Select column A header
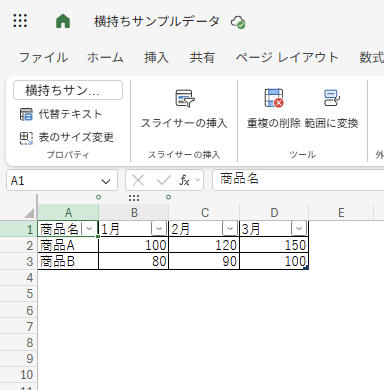384x390 pixels. (x=68, y=212)
